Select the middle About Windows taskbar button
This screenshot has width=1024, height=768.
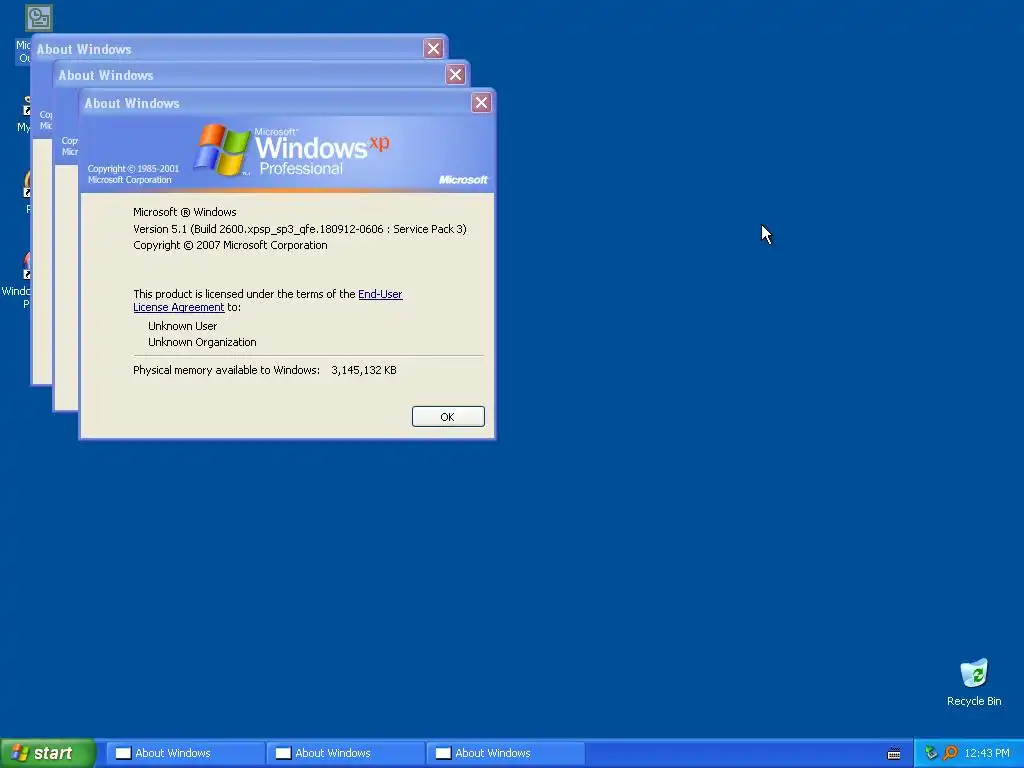(345, 753)
